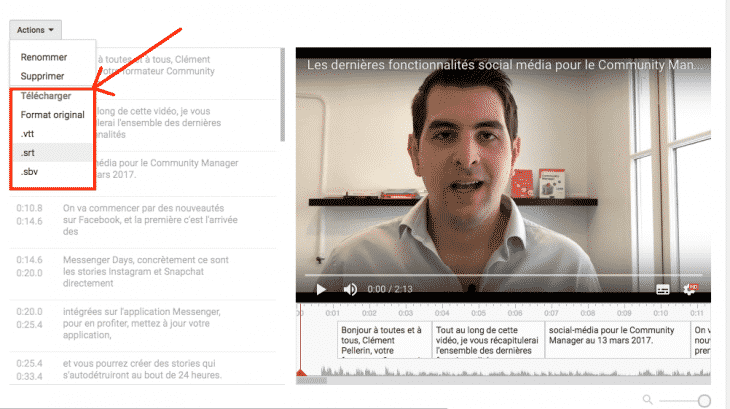
Task: Select the 'Bonjour à toutes et à tous' timeline caption
Action: click(383, 339)
